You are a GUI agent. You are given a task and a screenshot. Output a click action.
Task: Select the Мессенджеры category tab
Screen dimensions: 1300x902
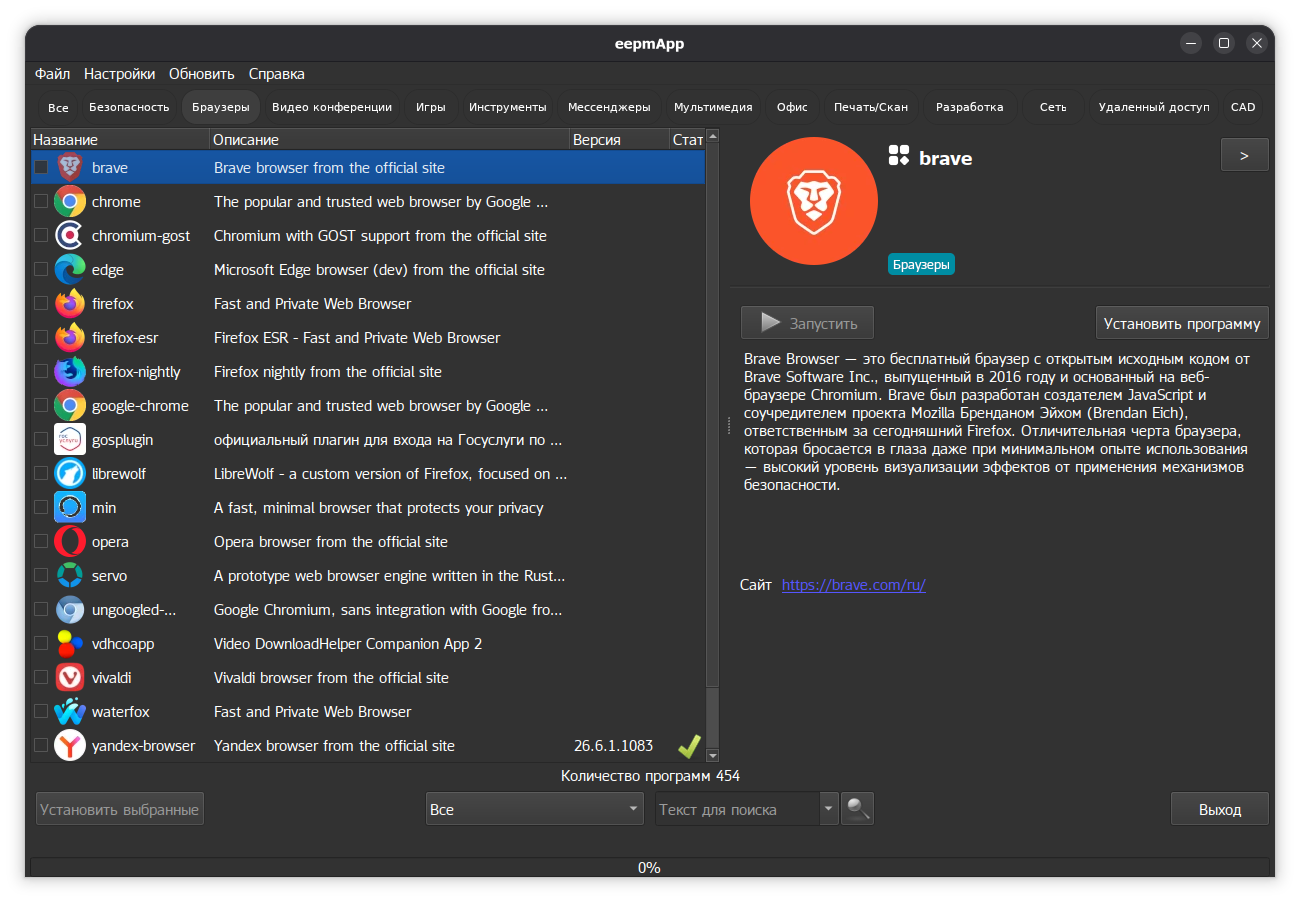tap(609, 107)
